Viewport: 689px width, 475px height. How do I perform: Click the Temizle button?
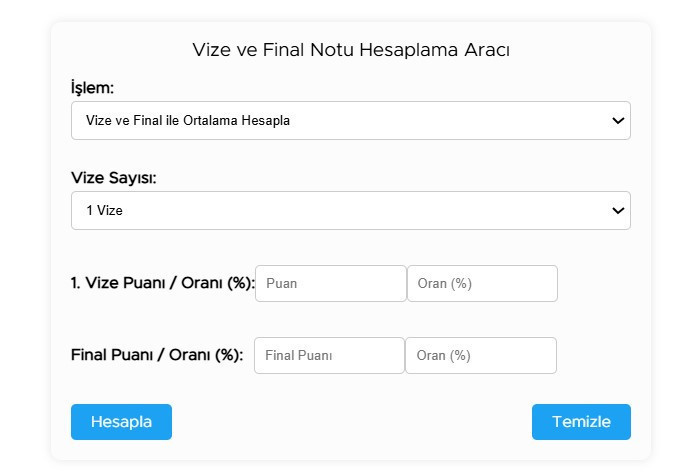(x=581, y=422)
